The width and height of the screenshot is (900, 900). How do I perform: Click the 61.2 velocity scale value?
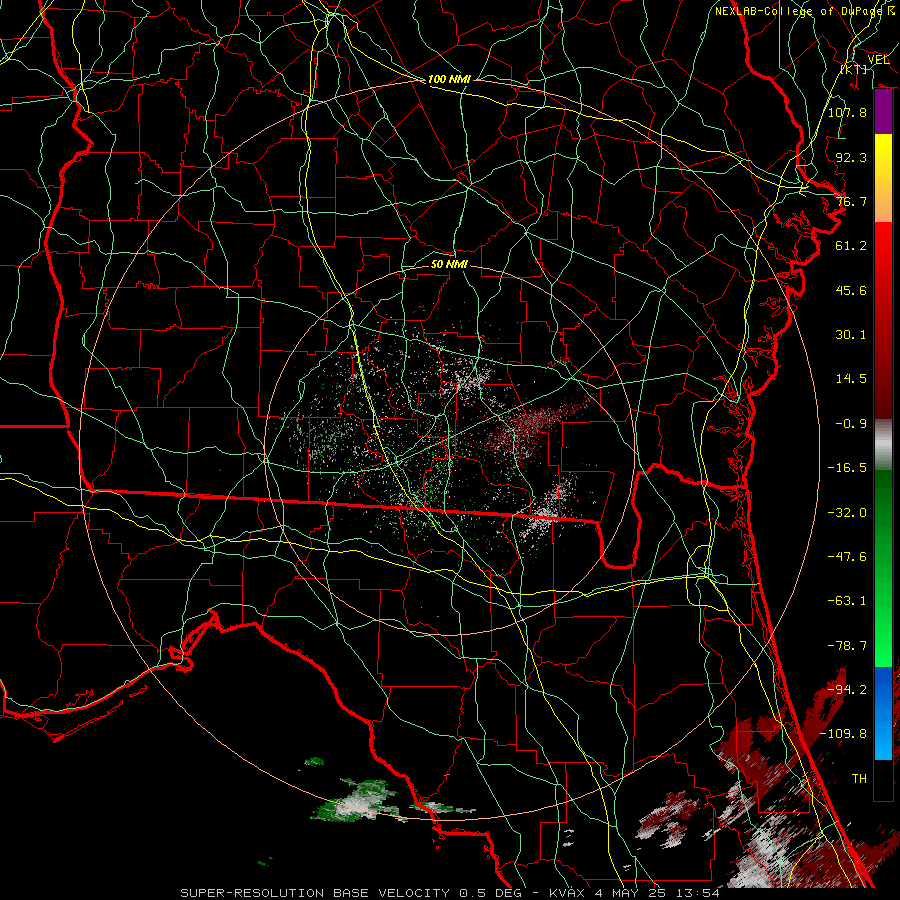pos(851,246)
